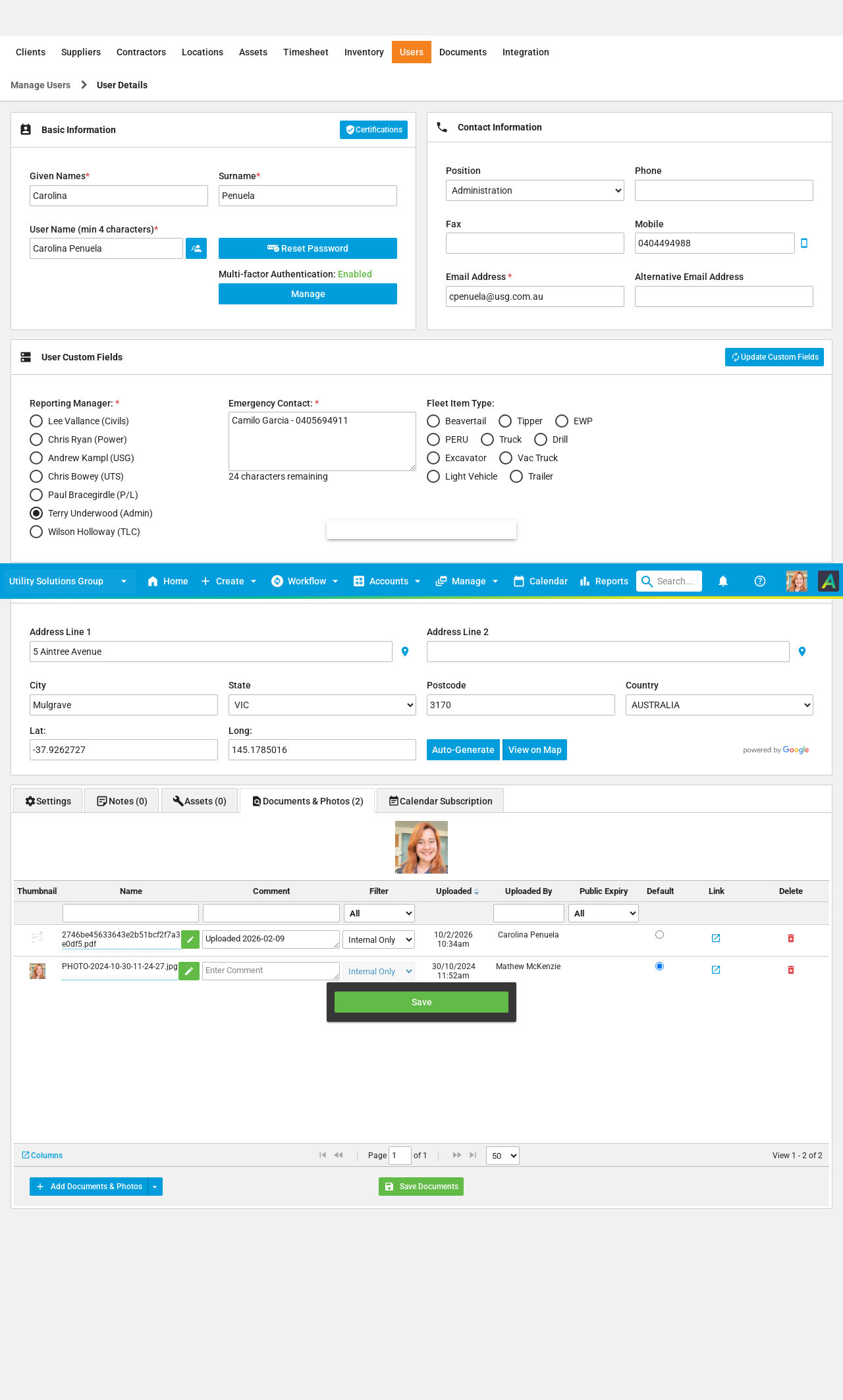This screenshot has height=1400, width=843.
Task: Click the Emergency Contact text area
Action: [322, 441]
